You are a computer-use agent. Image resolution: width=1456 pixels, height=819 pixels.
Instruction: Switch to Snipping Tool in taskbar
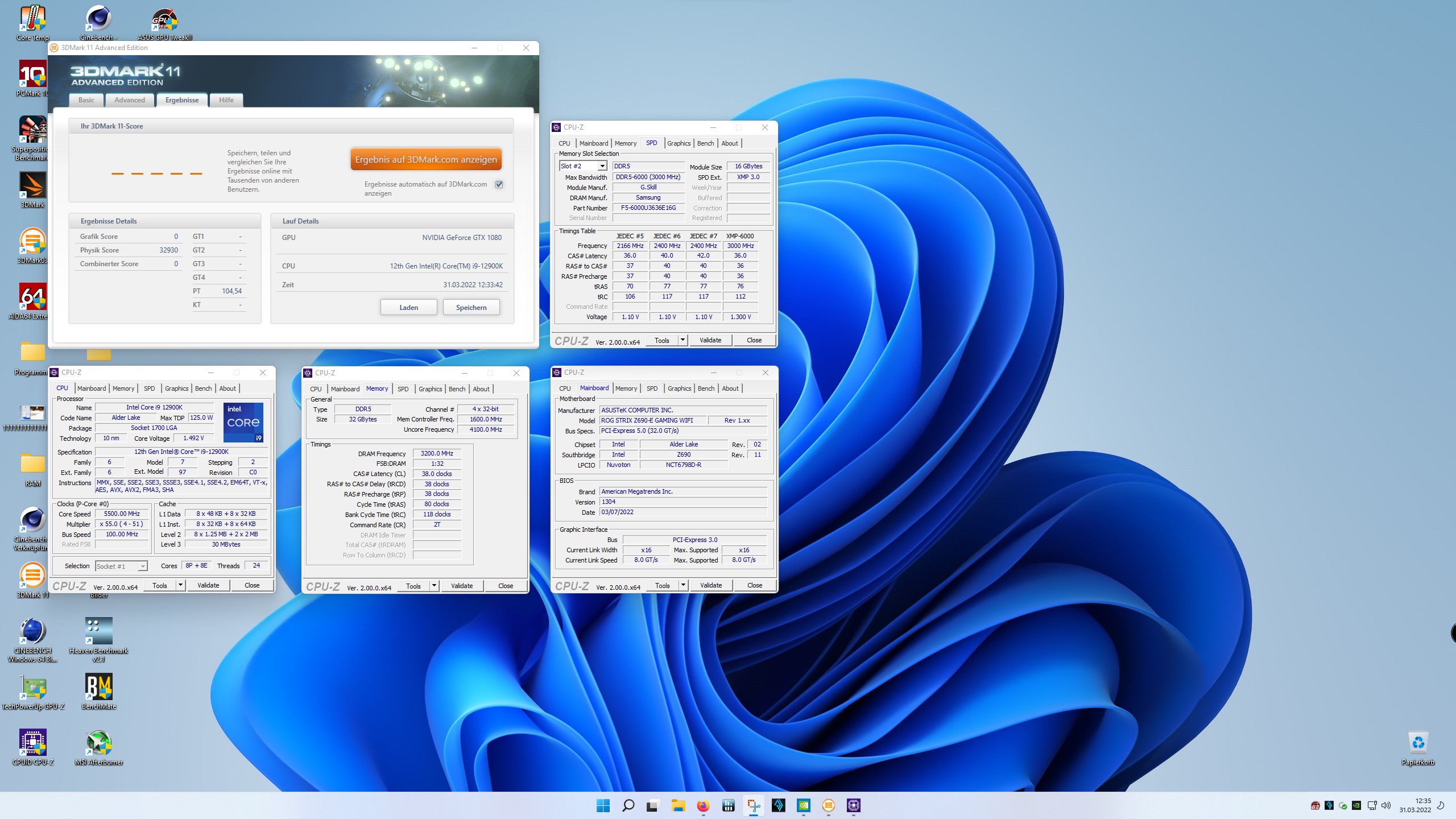pyautogui.click(x=753, y=805)
